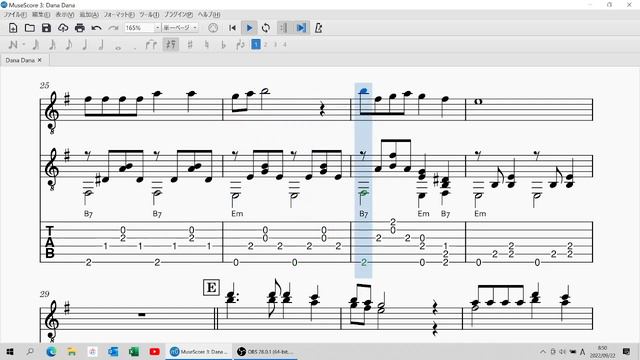Select Em chord symbol under whole-note measure
The image size is (640, 360).
click(480, 213)
